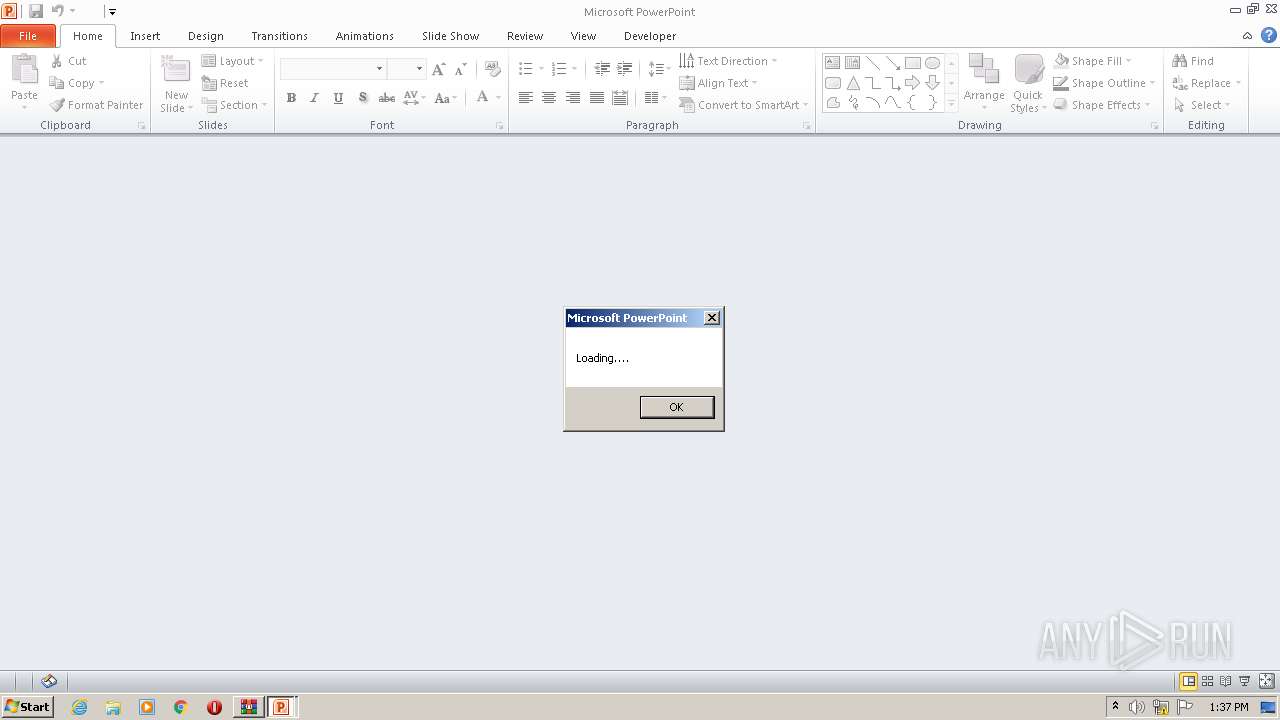The image size is (1280, 720).
Task: Select the Text Box shape in gallery
Action: tap(832, 63)
